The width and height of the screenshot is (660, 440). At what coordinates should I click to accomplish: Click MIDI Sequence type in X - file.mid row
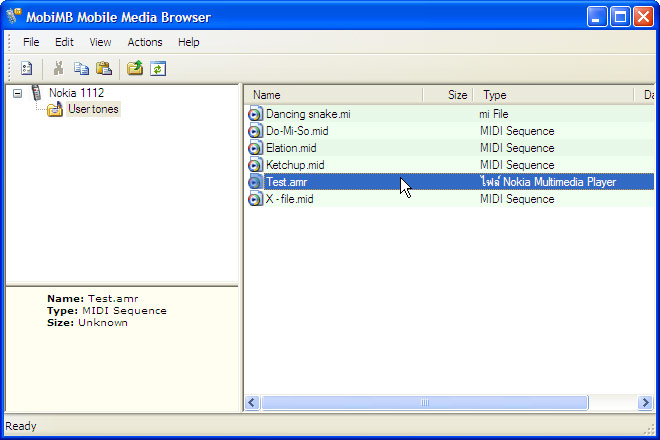pos(517,199)
